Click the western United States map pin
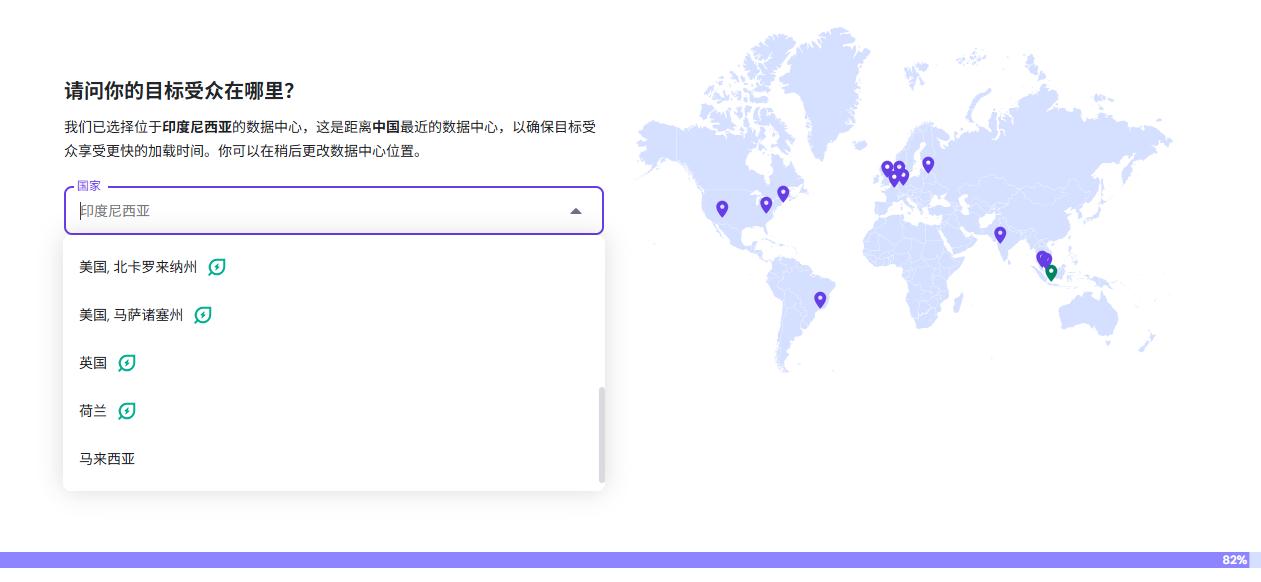The image size is (1261, 582). [722, 208]
